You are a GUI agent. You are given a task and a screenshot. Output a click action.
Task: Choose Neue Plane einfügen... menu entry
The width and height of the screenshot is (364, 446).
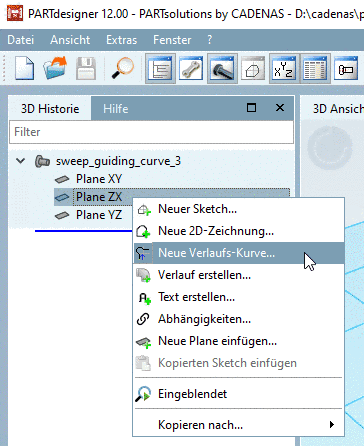click(x=239, y=341)
